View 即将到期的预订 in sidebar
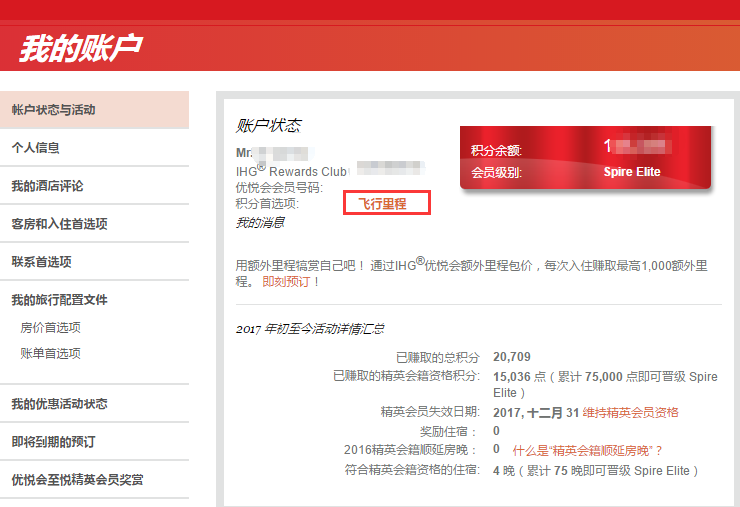This screenshot has width=740, height=507. click(94, 442)
